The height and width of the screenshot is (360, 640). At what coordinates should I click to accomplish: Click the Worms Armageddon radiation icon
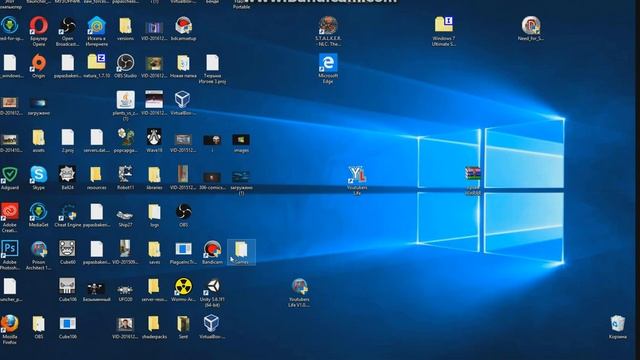tap(183, 287)
